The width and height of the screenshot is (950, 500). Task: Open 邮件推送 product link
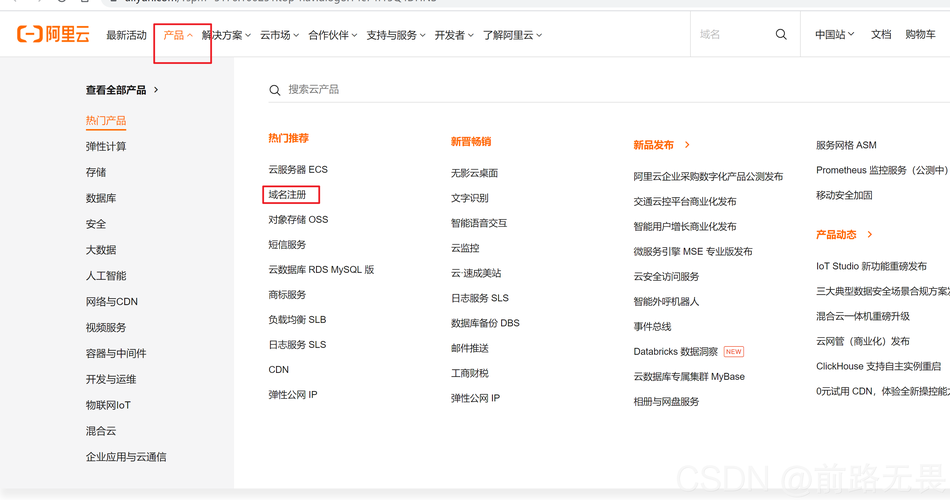tap(470, 348)
